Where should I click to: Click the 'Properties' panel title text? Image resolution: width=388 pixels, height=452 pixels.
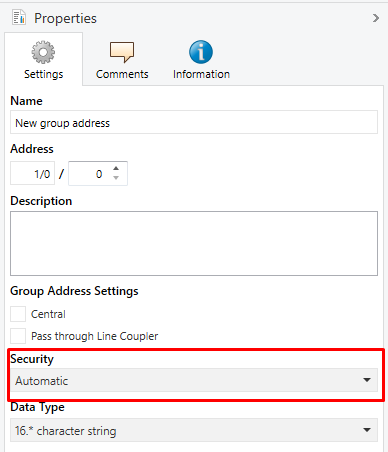pyautogui.click(x=65, y=18)
